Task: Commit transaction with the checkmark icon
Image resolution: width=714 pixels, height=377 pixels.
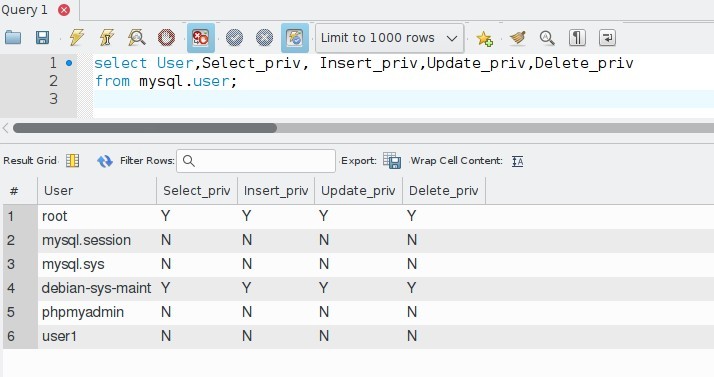Action: (235, 38)
